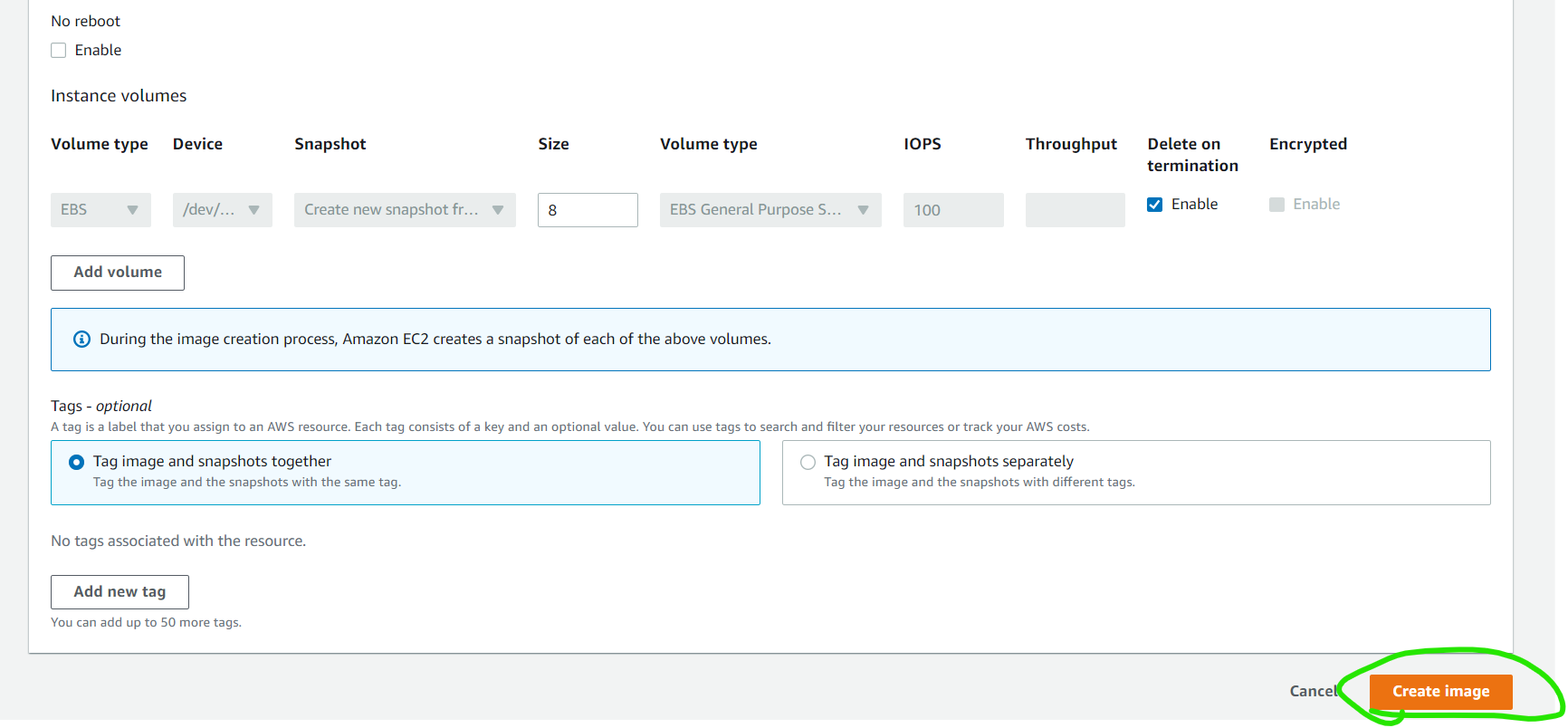Screen dimensions: 1568x728
Task: Open EBS General Purpose SSD dropdown
Action: [x=770, y=210]
